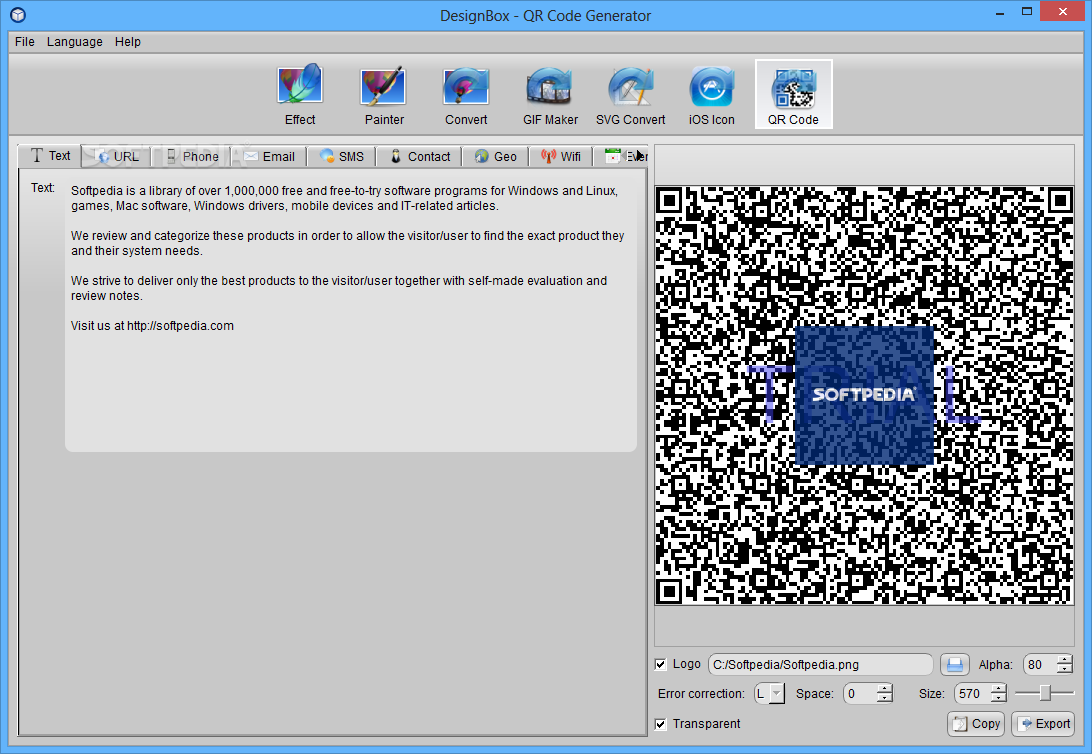Decrease the Size value with down arrow
Screen dimensions: 1092x754
coord(999,699)
